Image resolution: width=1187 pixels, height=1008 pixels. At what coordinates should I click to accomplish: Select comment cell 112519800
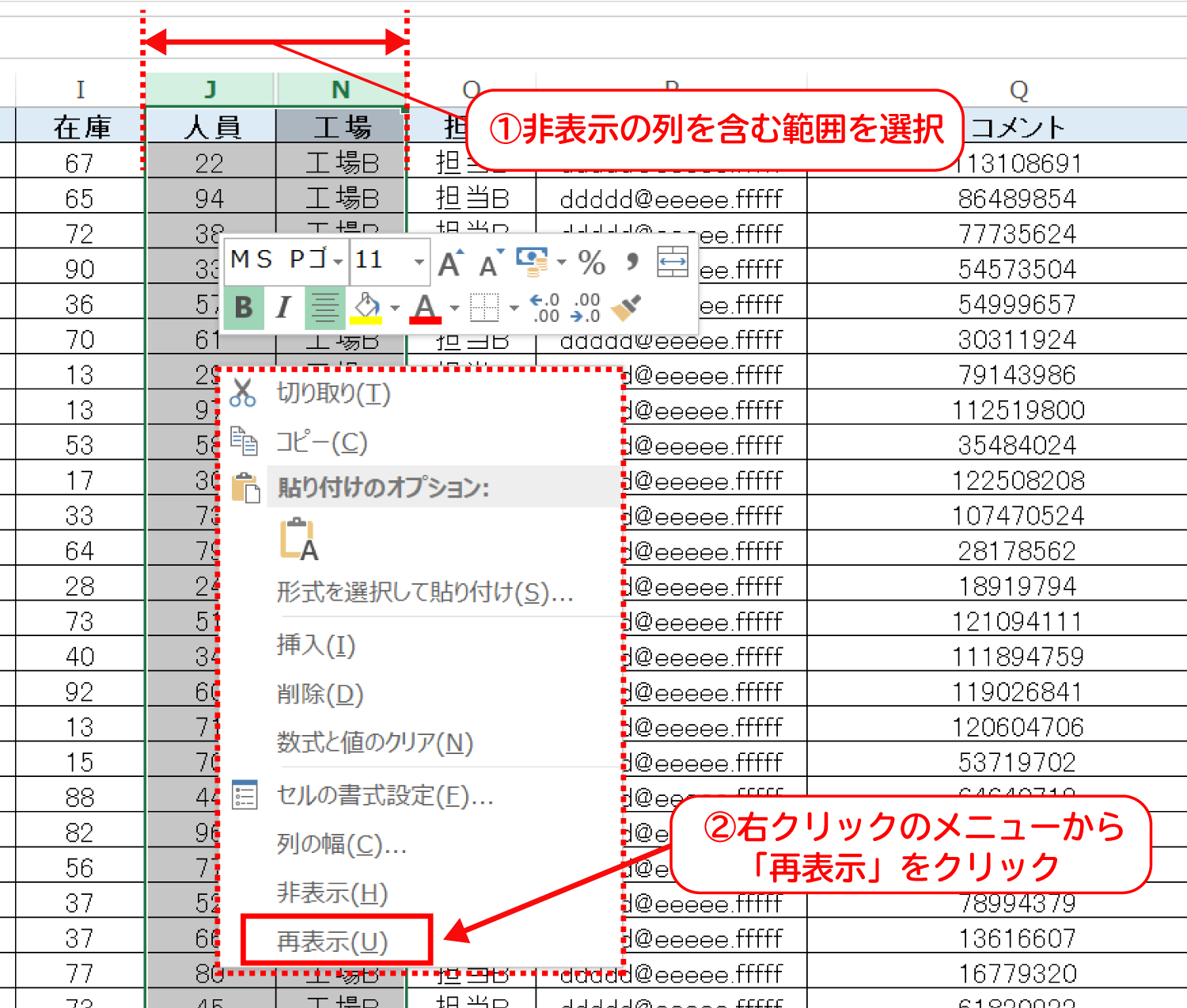[1018, 410]
